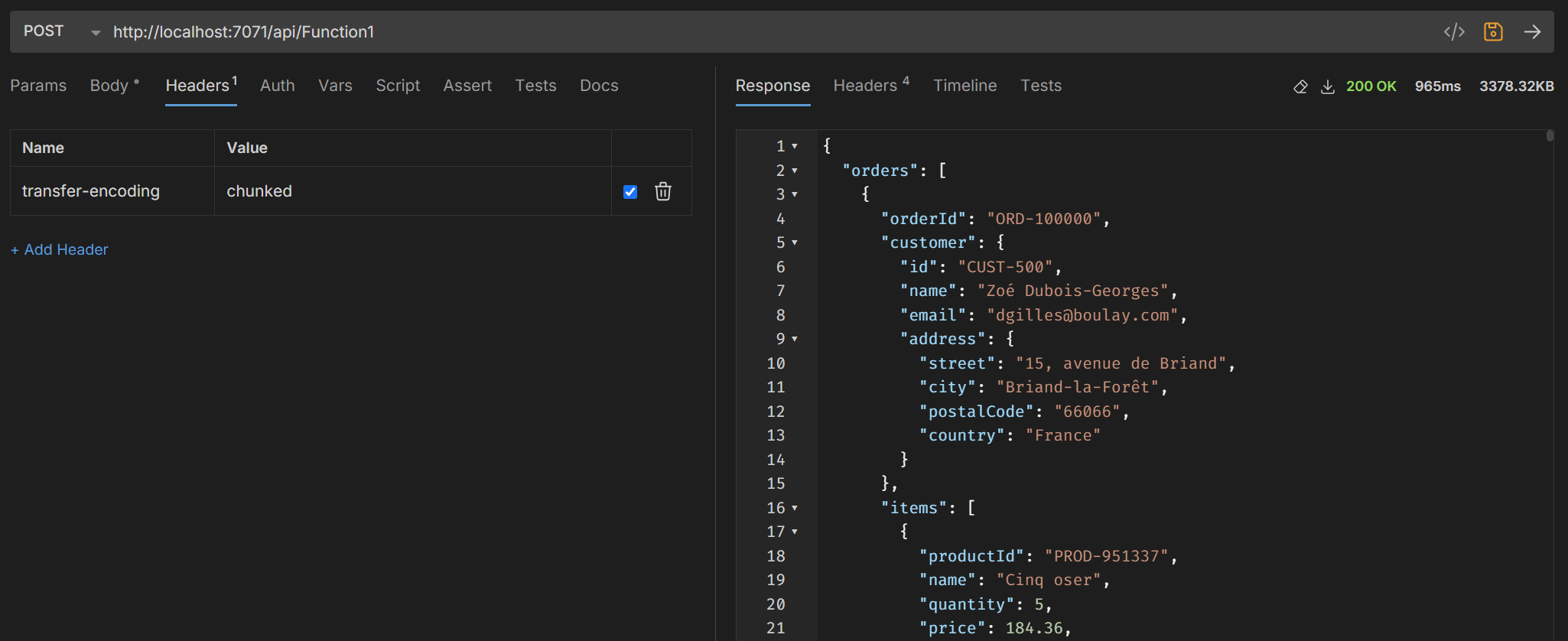Collapse the orders array on line 2
This screenshot has width=1568, height=641.
tap(795, 171)
